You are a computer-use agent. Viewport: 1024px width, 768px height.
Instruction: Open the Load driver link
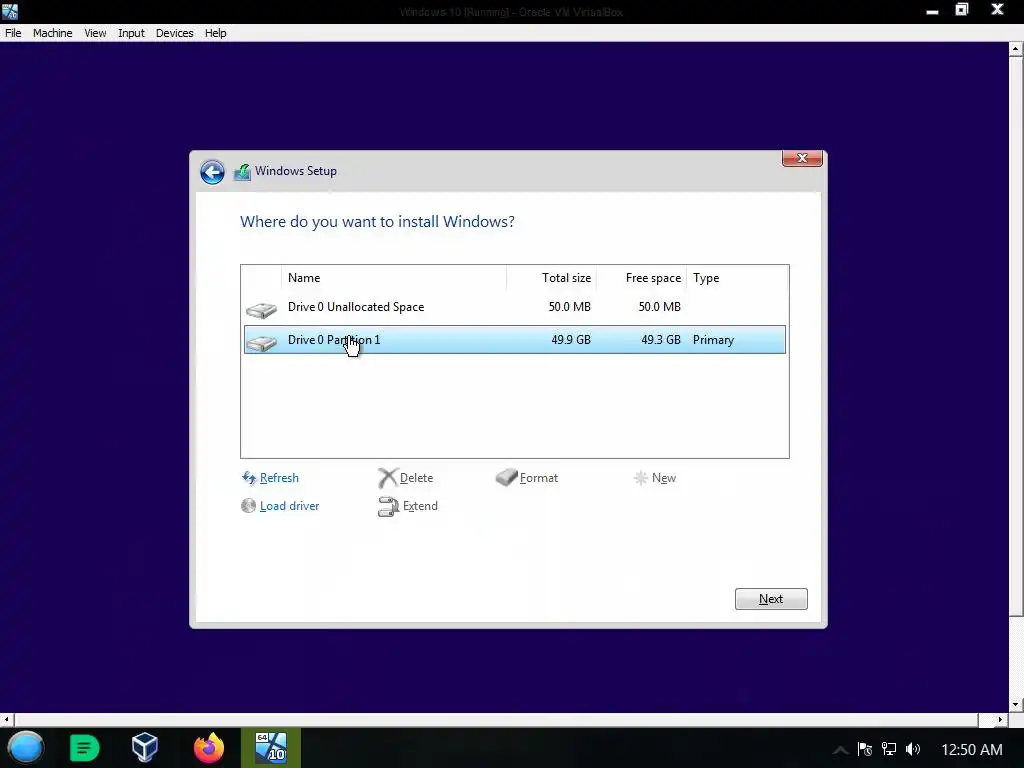pos(289,506)
